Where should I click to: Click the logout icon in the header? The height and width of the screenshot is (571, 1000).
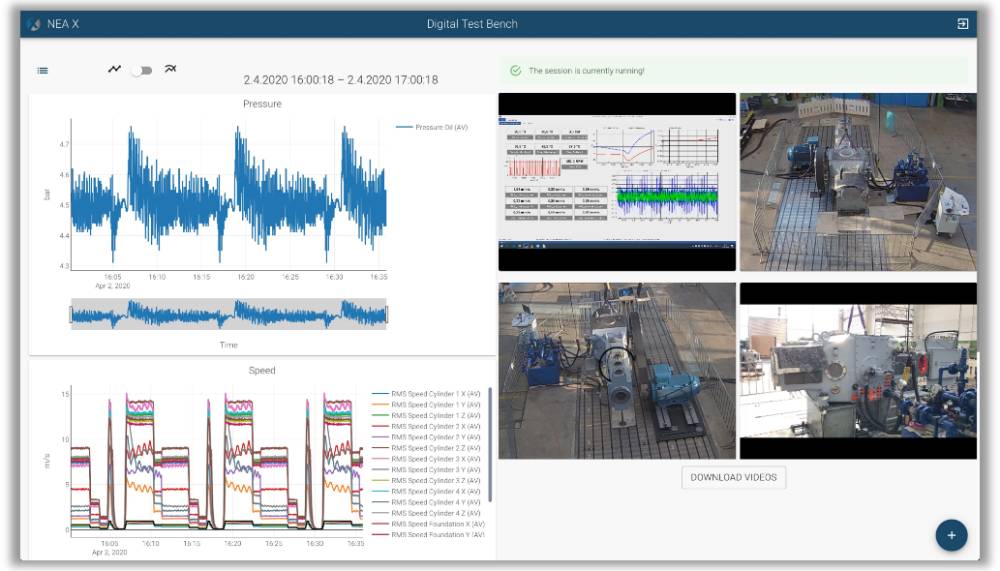click(x=963, y=24)
